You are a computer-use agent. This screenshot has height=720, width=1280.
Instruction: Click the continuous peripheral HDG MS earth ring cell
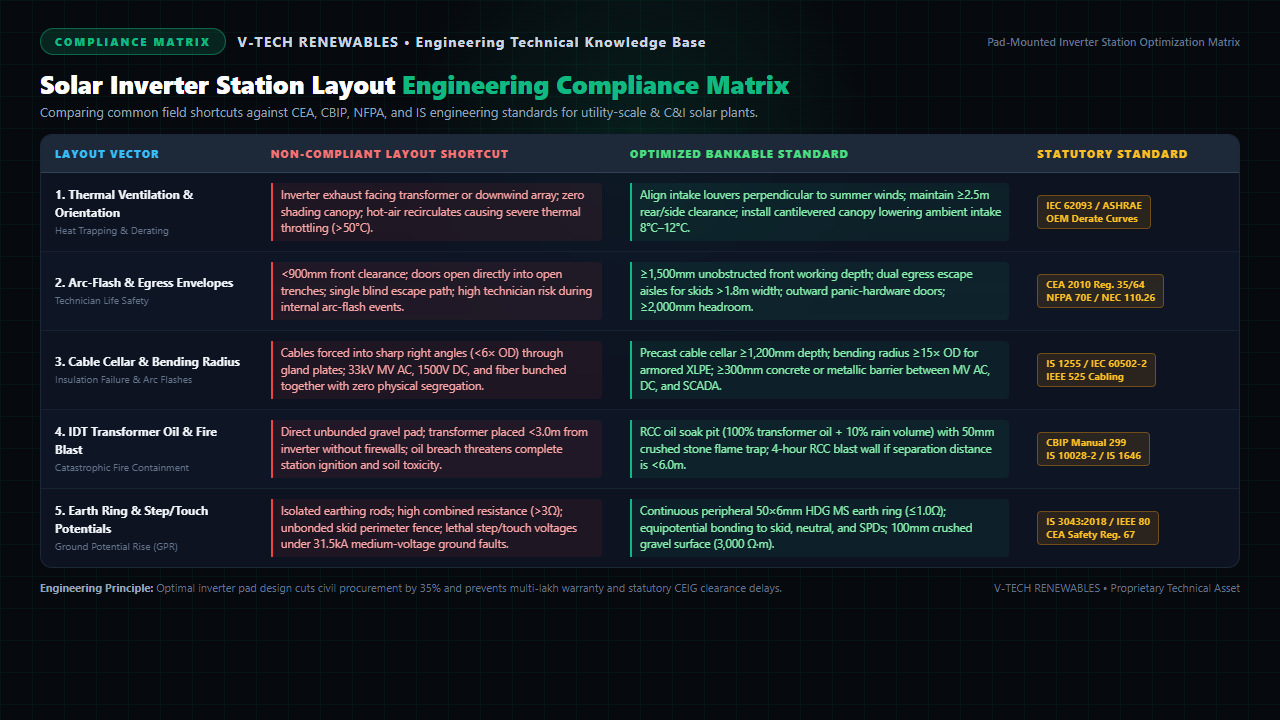point(819,528)
